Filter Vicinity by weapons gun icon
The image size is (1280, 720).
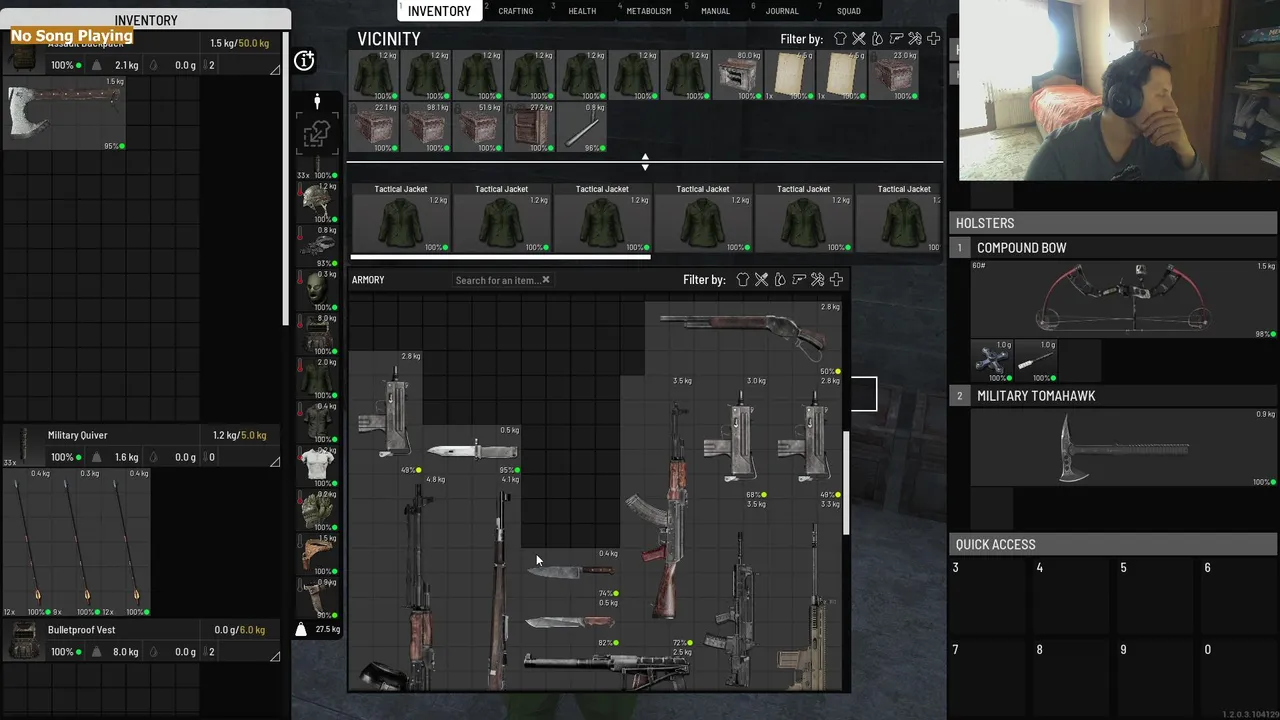point(896,39)
